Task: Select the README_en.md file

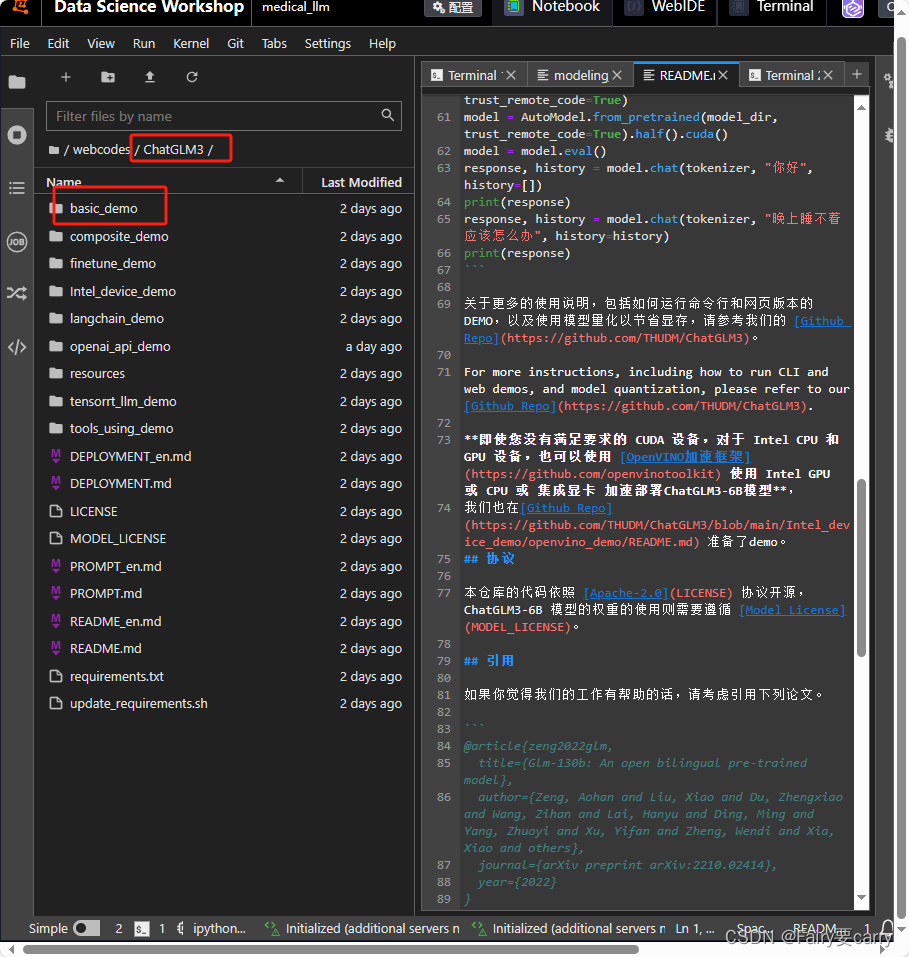Action: [x=223, y=621]
